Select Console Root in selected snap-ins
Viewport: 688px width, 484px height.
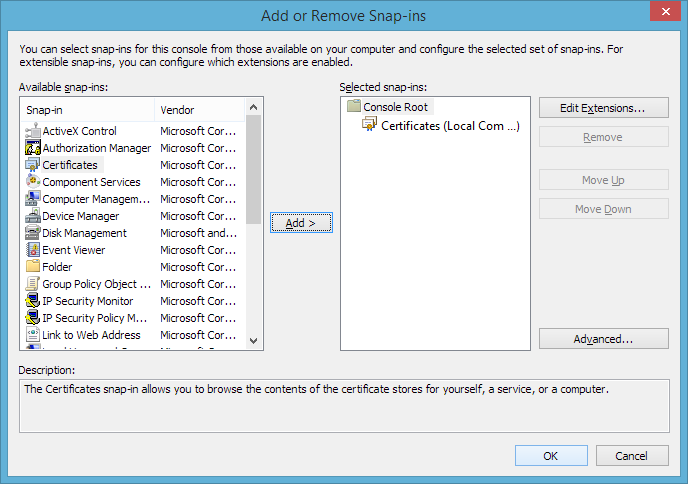395,106
